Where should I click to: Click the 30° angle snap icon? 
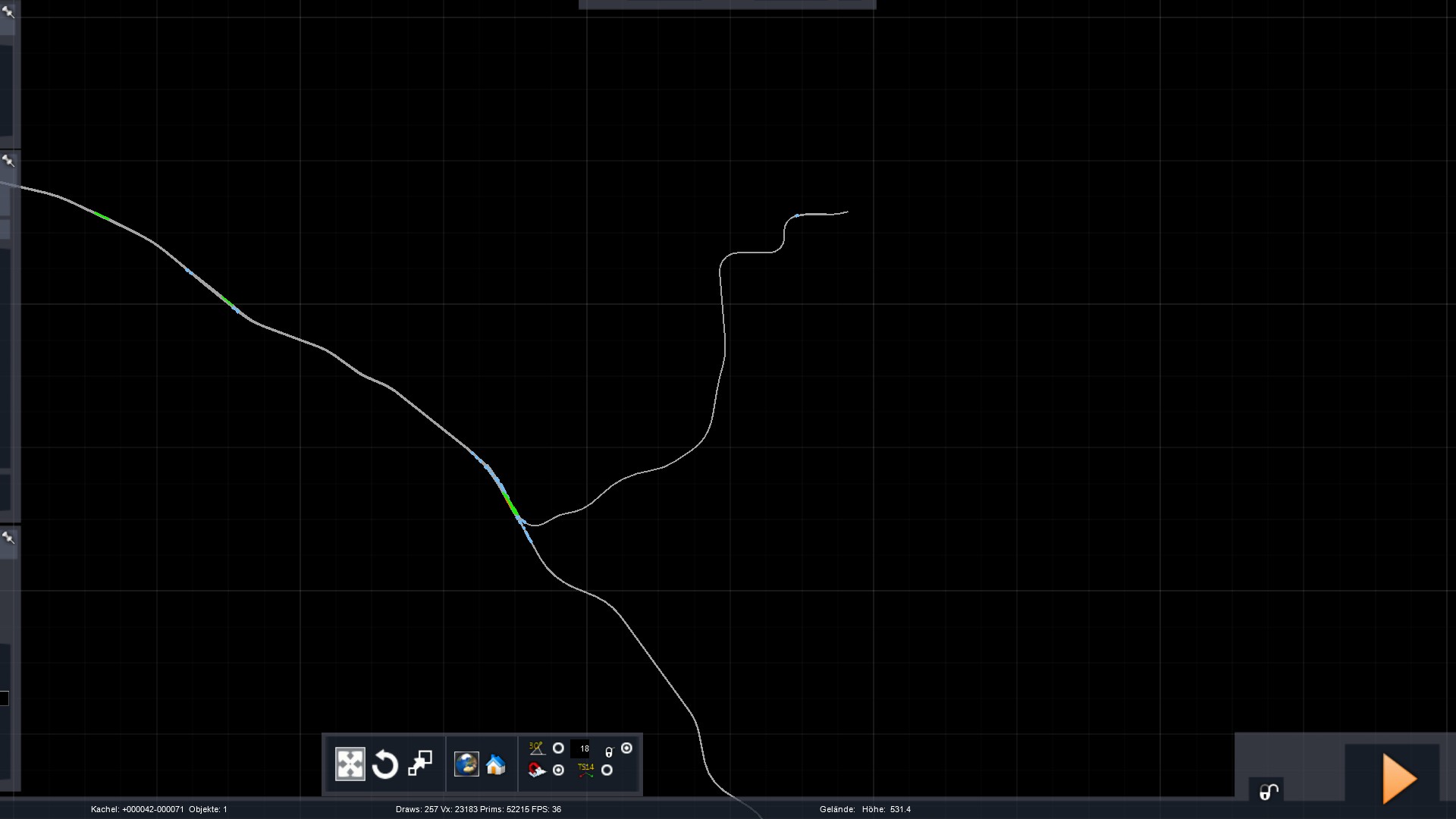tap(537, 748)
